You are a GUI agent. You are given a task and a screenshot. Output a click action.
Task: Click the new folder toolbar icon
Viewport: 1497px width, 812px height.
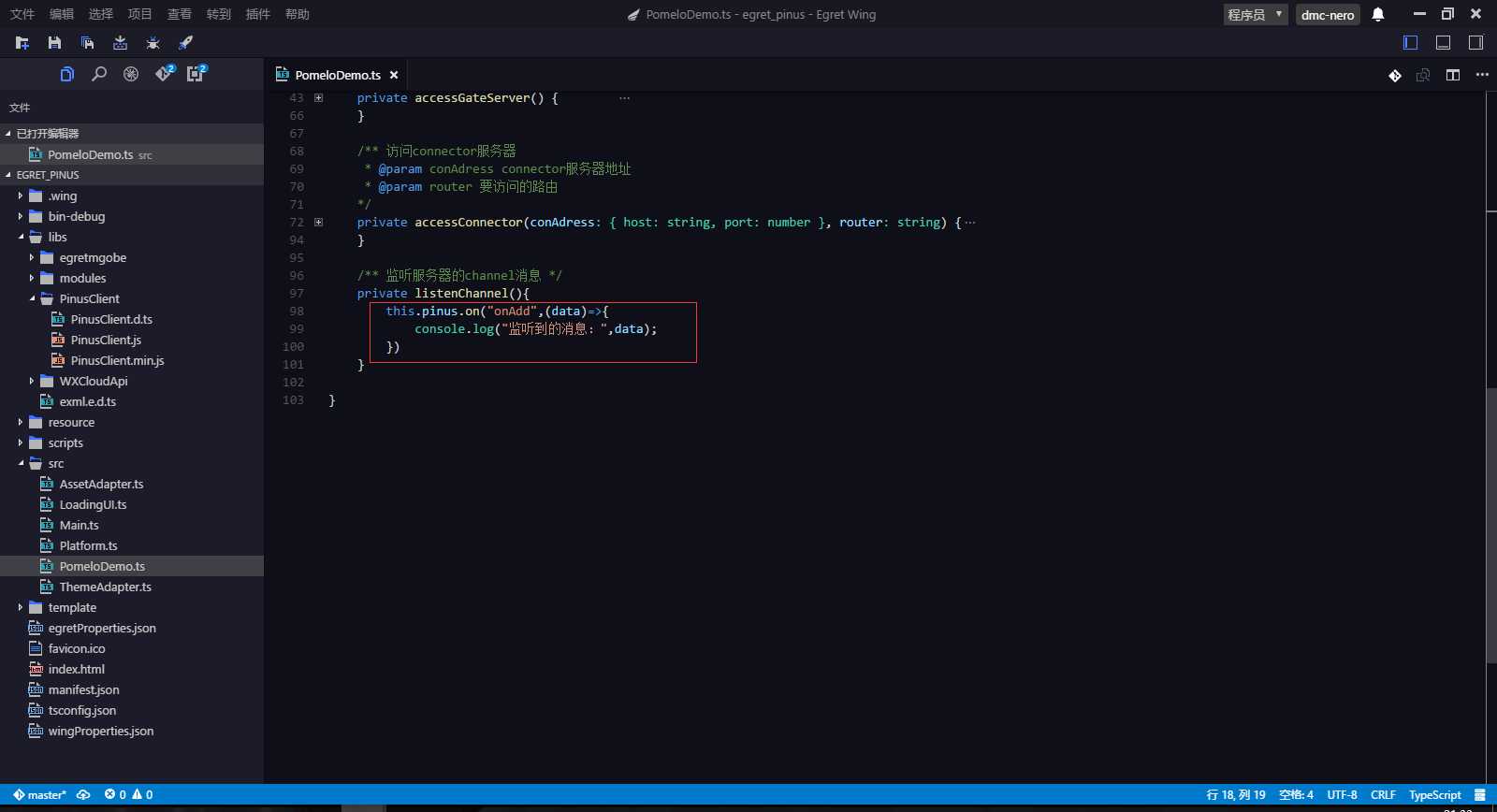tap(22, 43)
